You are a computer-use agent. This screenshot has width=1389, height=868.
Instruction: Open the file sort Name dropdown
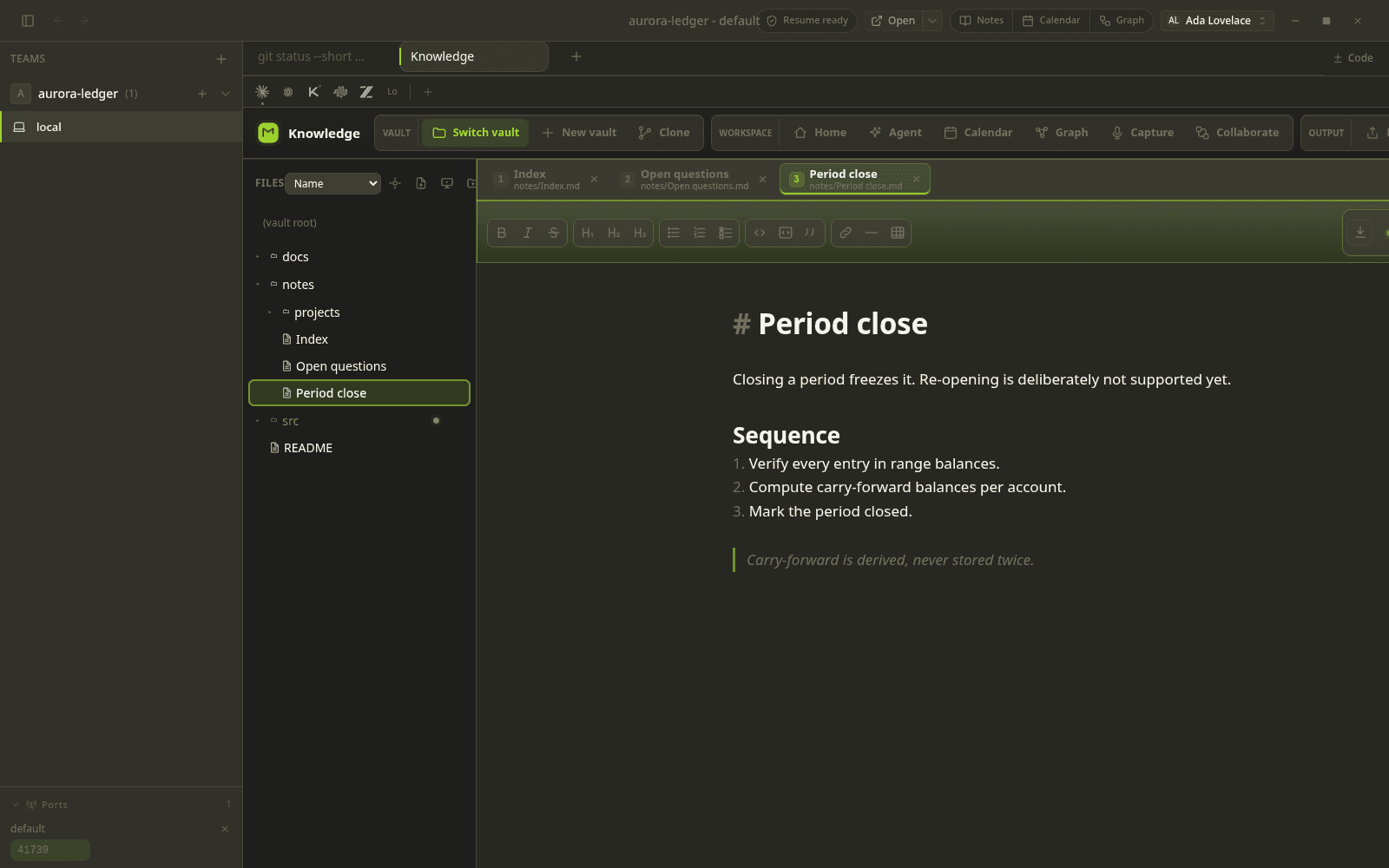[333, 183]
